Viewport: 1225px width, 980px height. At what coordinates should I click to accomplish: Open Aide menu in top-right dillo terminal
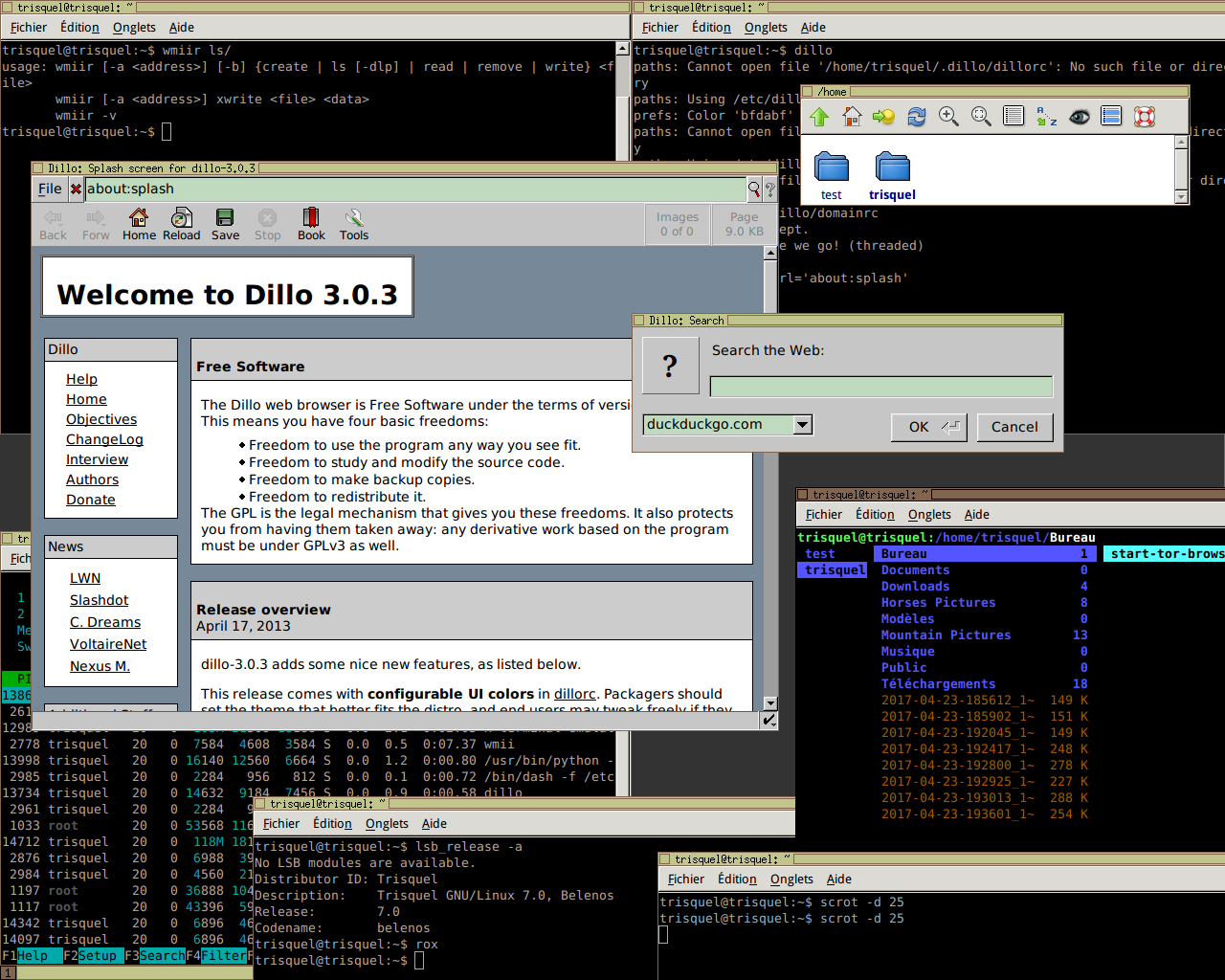point(813,27)
